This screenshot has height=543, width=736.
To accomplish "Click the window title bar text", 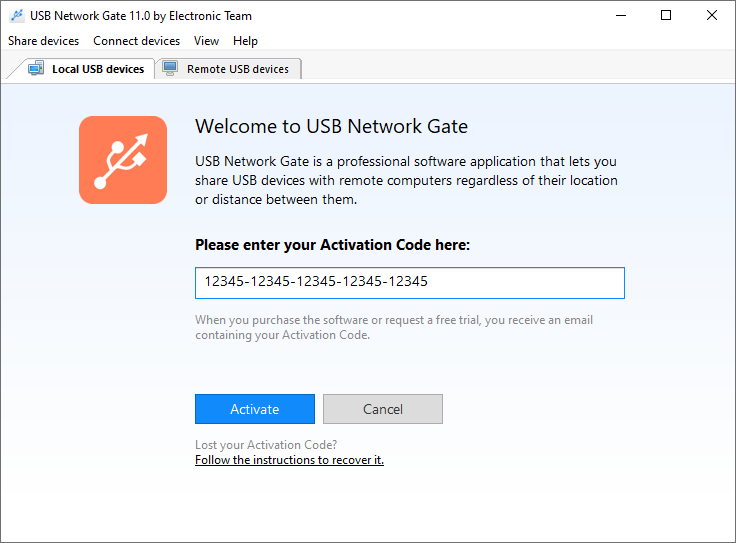I will (142, 16).
